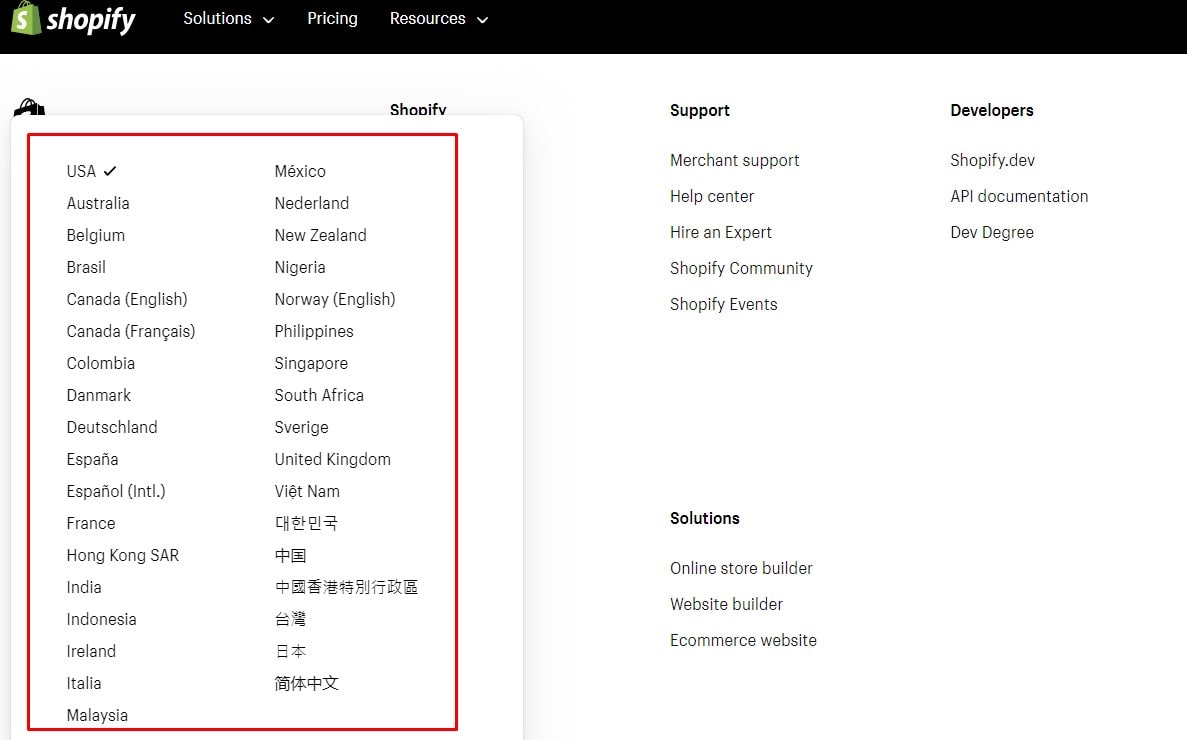
Task: Select Colombia from the list
Action: tap(101, 363)
